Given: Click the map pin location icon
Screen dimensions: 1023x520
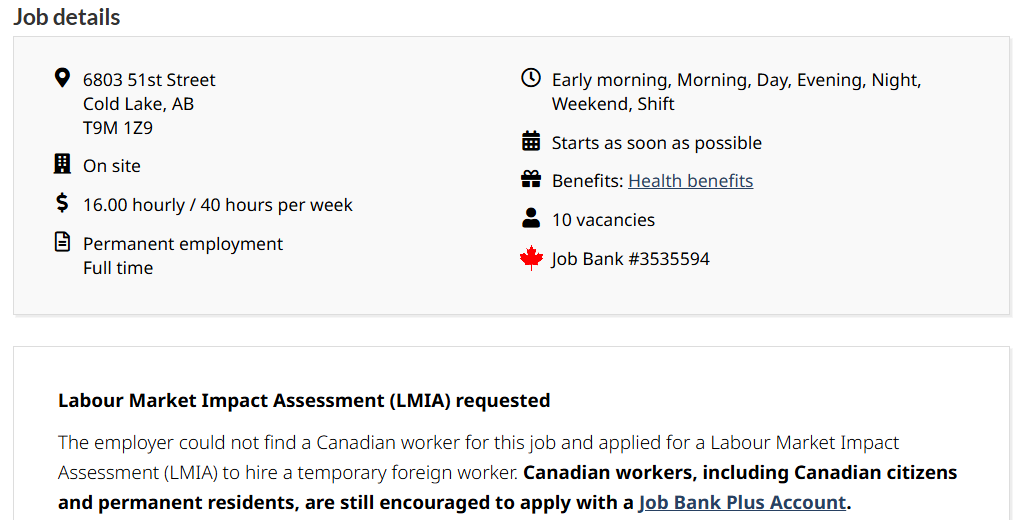Looking at the screenshot, I should (x=62, y=78).
